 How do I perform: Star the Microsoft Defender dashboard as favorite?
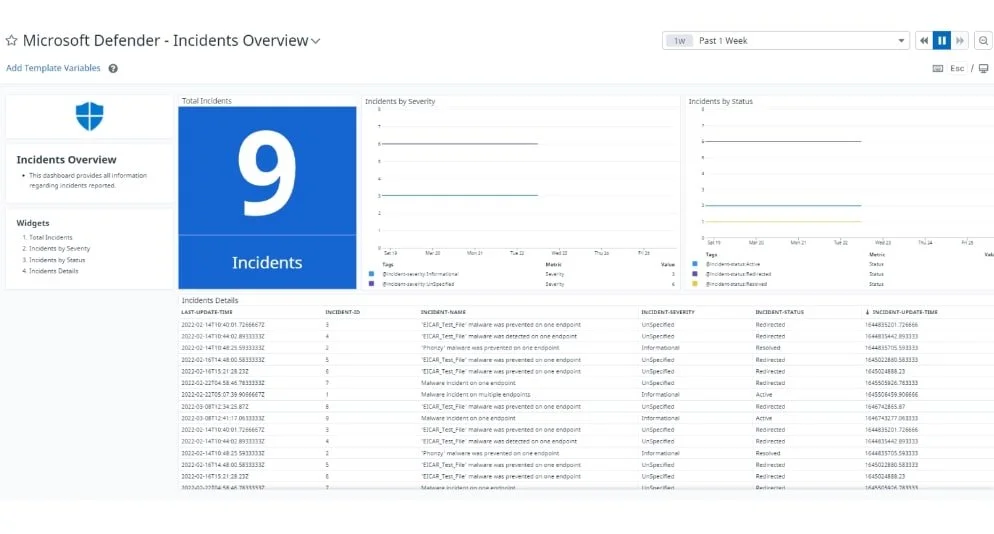click(x=11, y=41)
